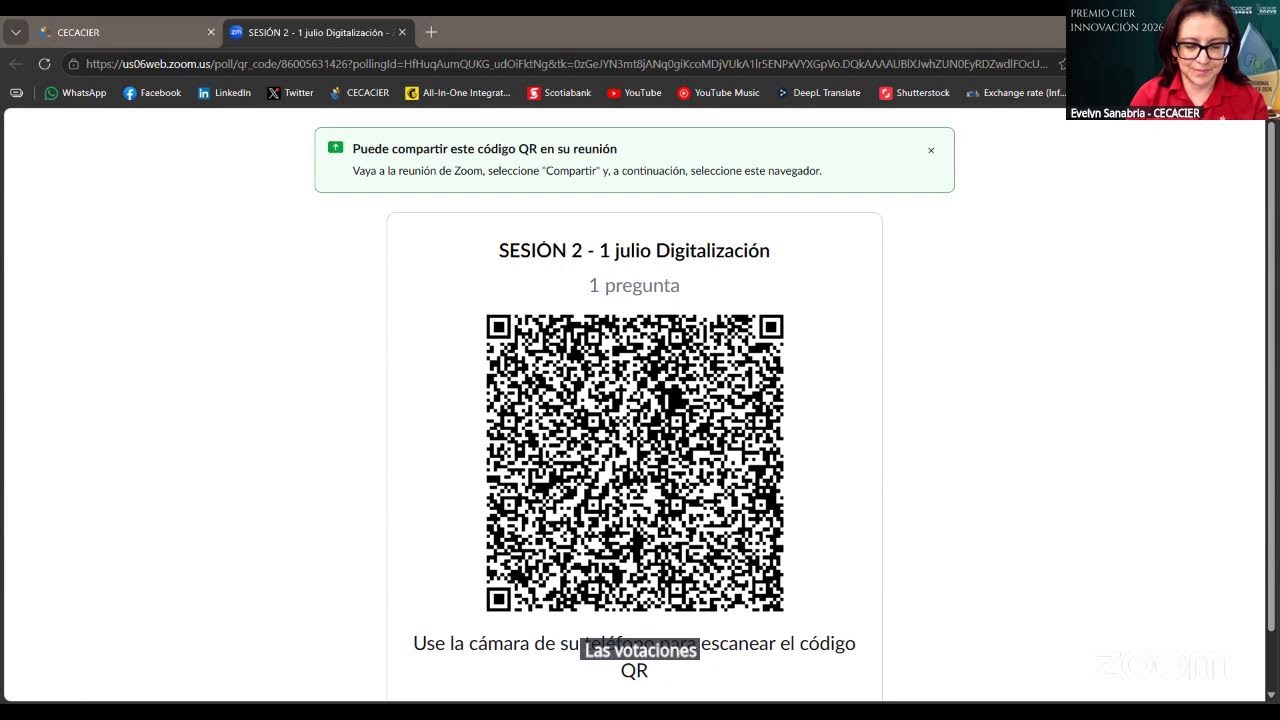This screenshot has width=1280, height=720.
Task: Close the SESIÓN 2 Digitalización tab
Action: coord(402,32)
